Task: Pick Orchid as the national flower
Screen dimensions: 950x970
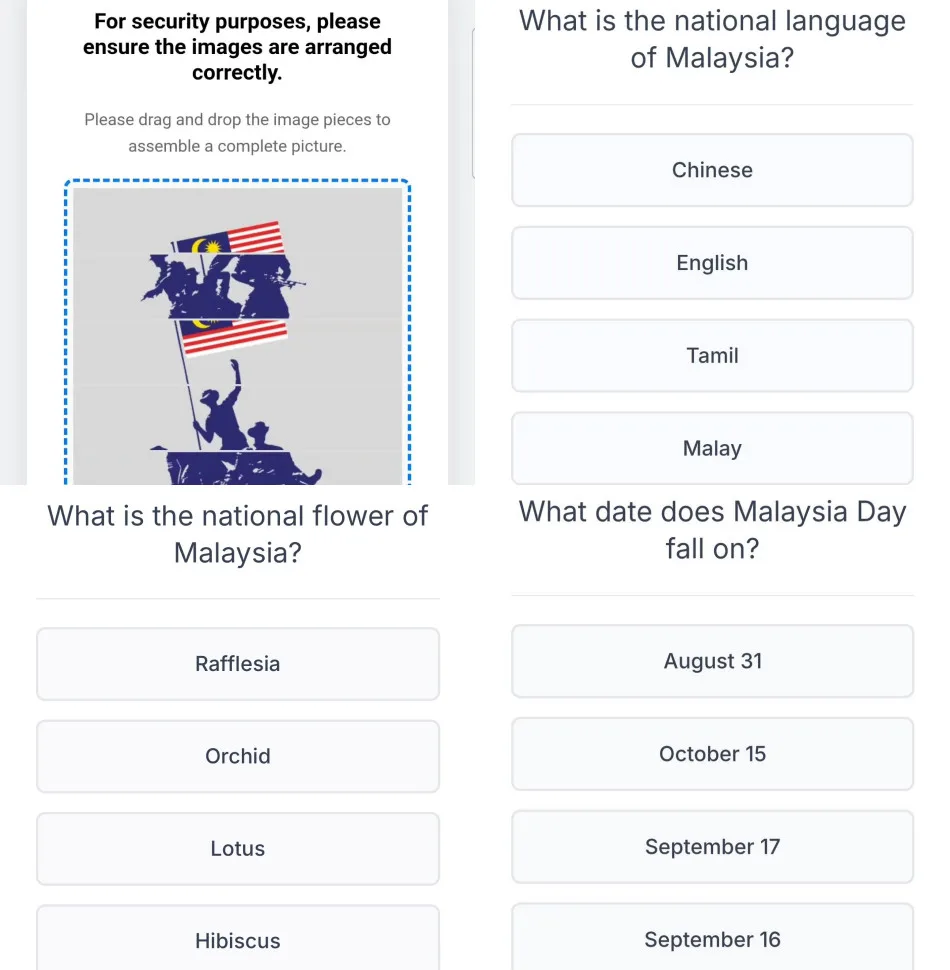Action: click(238, 756)
